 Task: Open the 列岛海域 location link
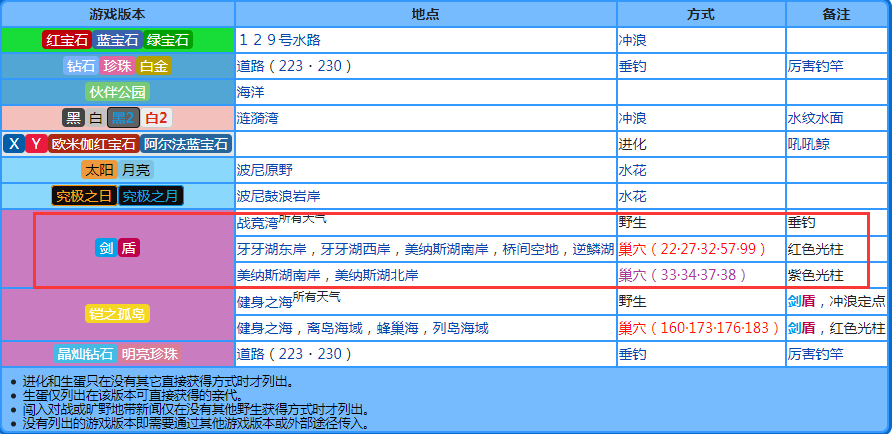461,328
